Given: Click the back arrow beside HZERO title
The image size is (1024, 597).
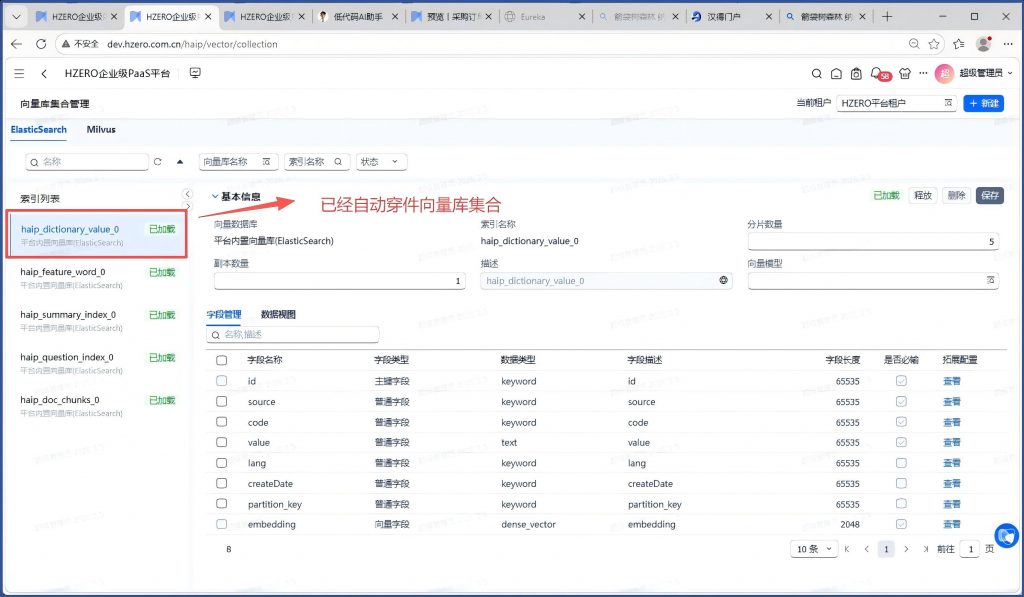Looking at the screenshot, I should pos(44,74).
